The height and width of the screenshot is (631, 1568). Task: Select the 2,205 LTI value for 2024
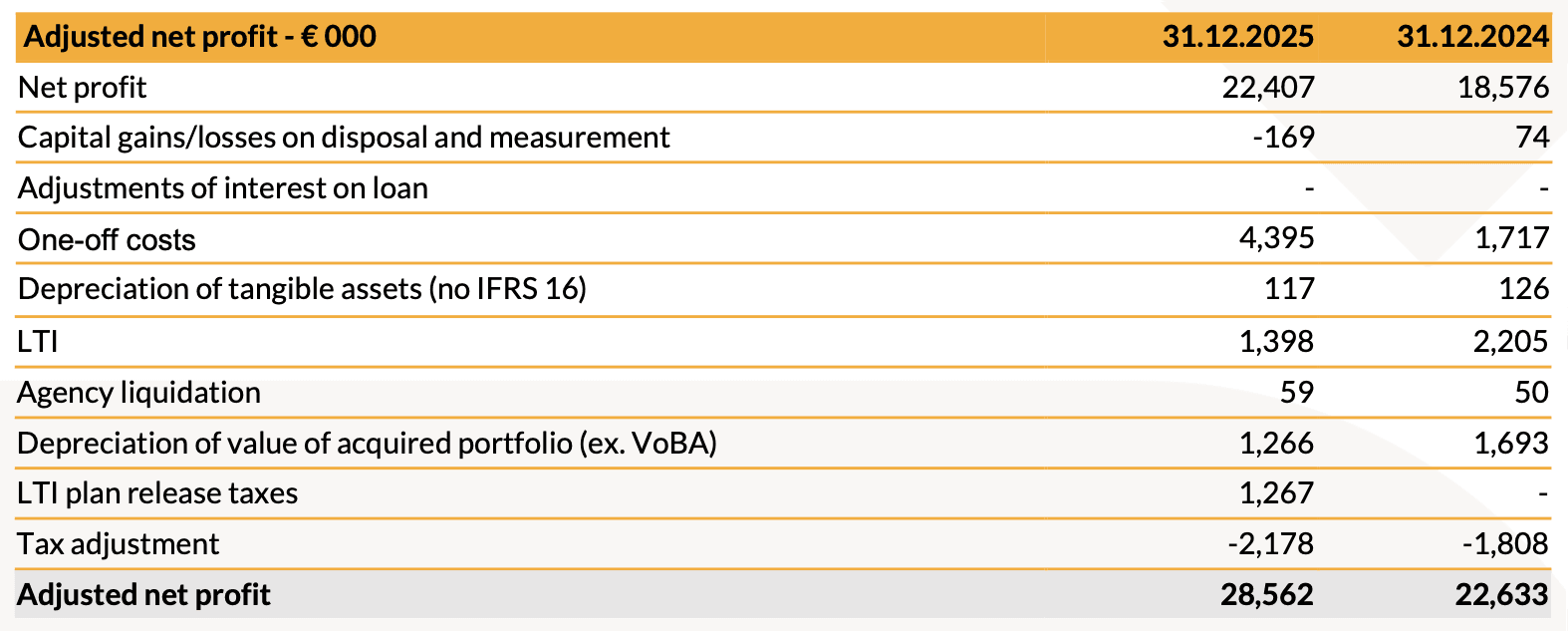(x=1510, y=342)
